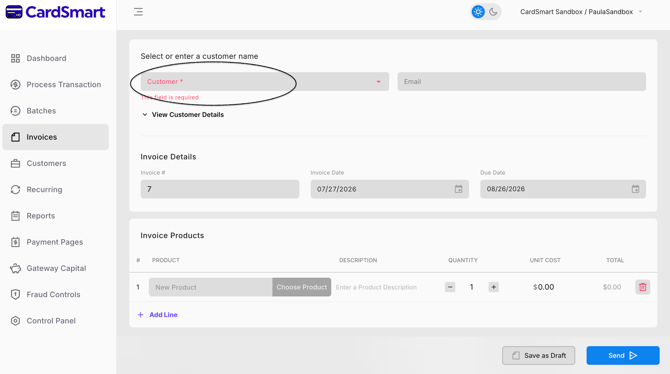Click the QUANTITY column header
This screenshot has width=670, height=374.
point(463,260)
